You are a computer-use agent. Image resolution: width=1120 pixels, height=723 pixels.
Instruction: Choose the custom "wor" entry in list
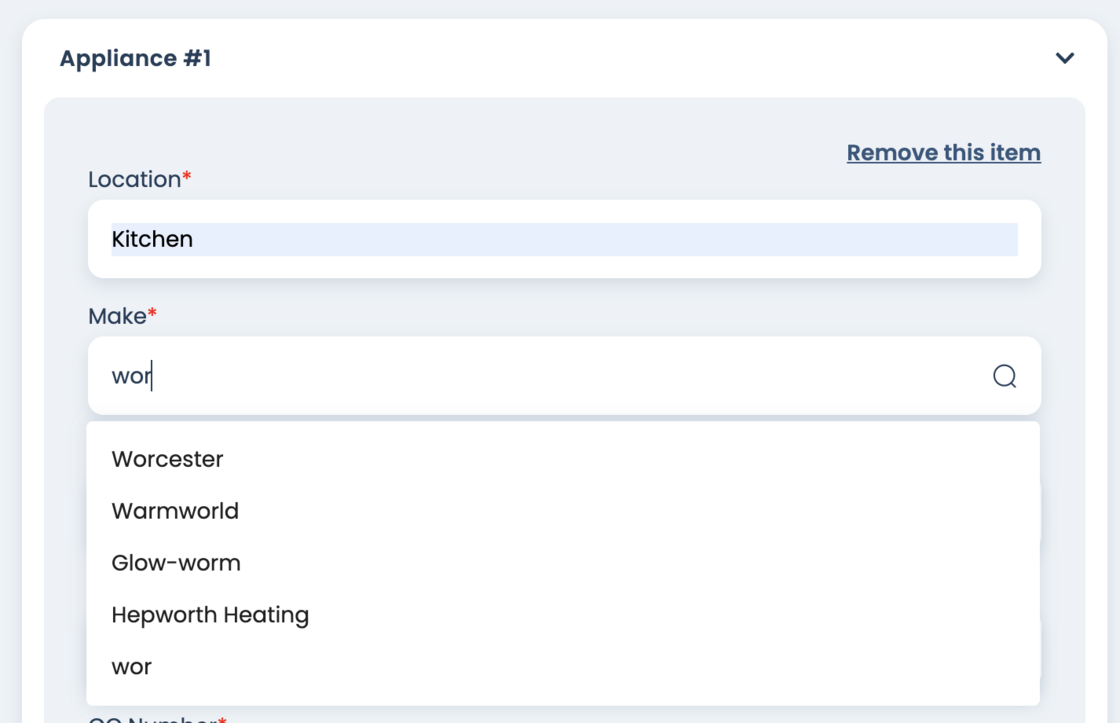[x=132, y=667]
